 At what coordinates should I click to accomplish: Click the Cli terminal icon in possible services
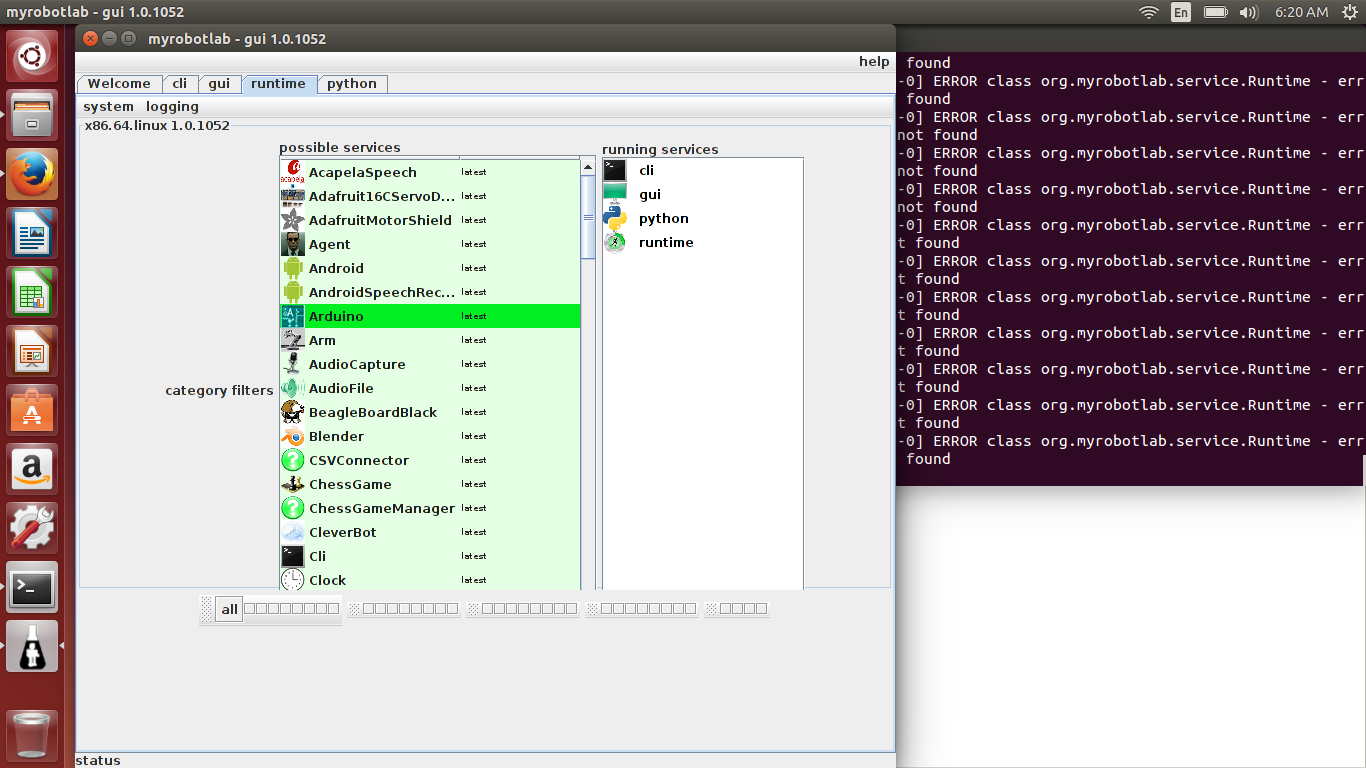click(x=292, y=556)
